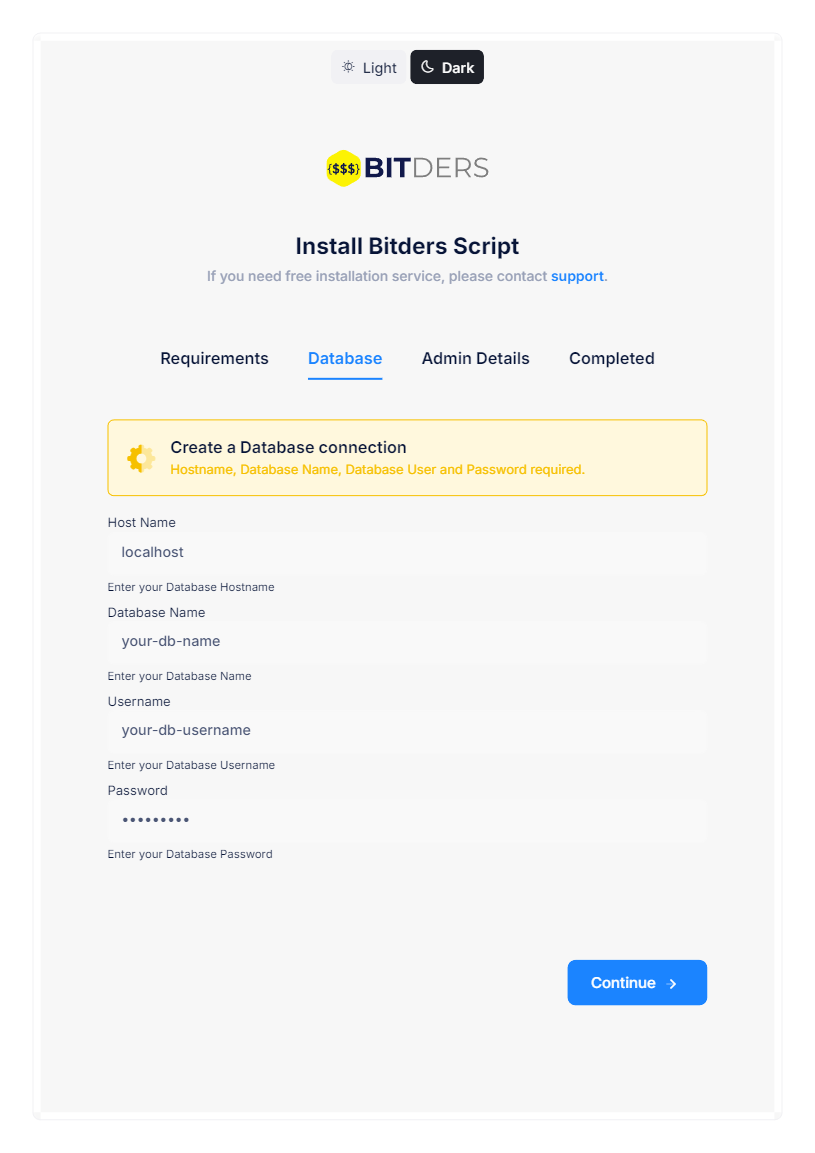Click the Continue button
This screenshot has height=1153, width=815.
point(637,982)
